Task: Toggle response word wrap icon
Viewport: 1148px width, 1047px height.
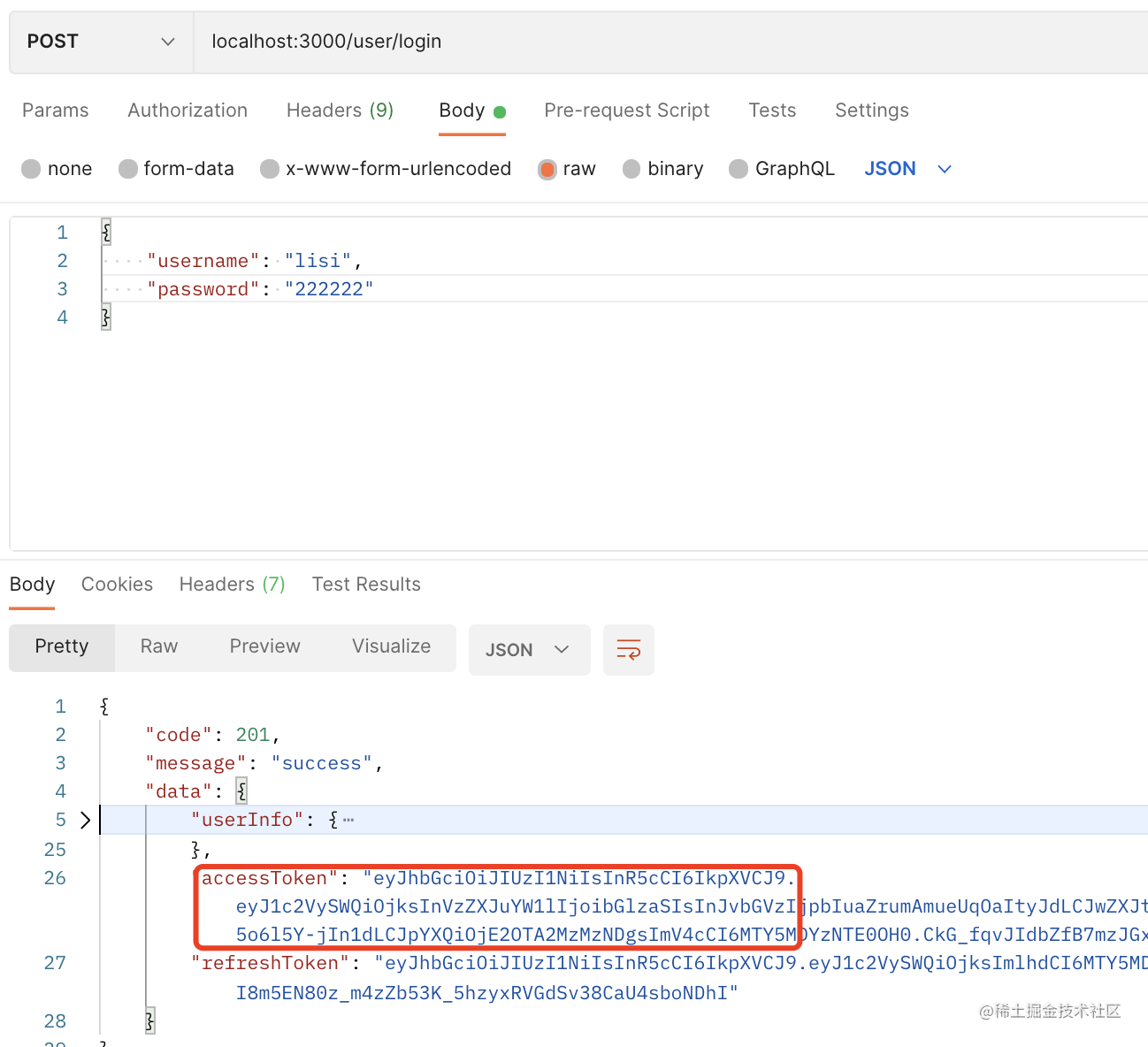Action: click(628, 650)
